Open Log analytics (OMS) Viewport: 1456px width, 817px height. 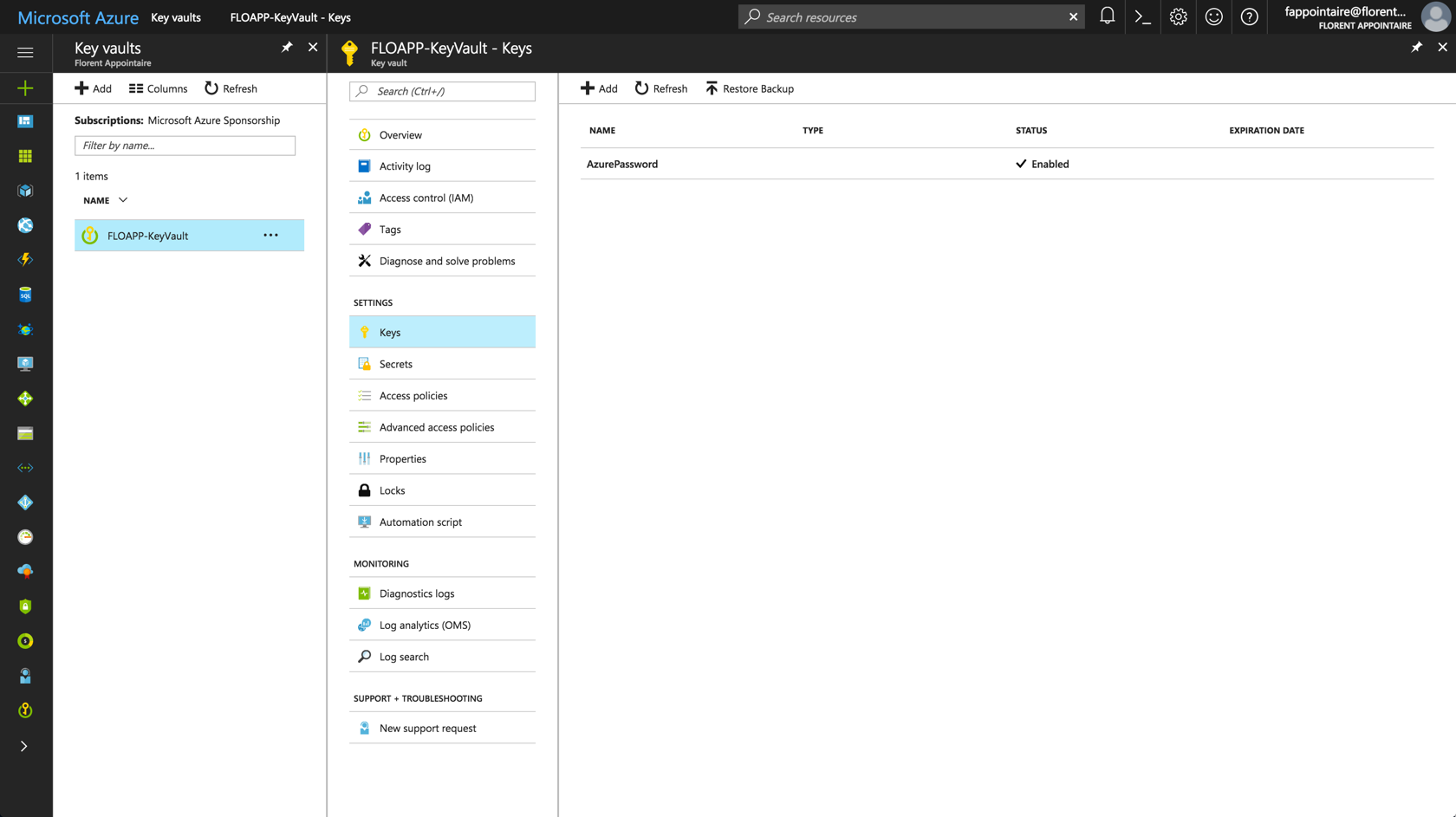442,625
